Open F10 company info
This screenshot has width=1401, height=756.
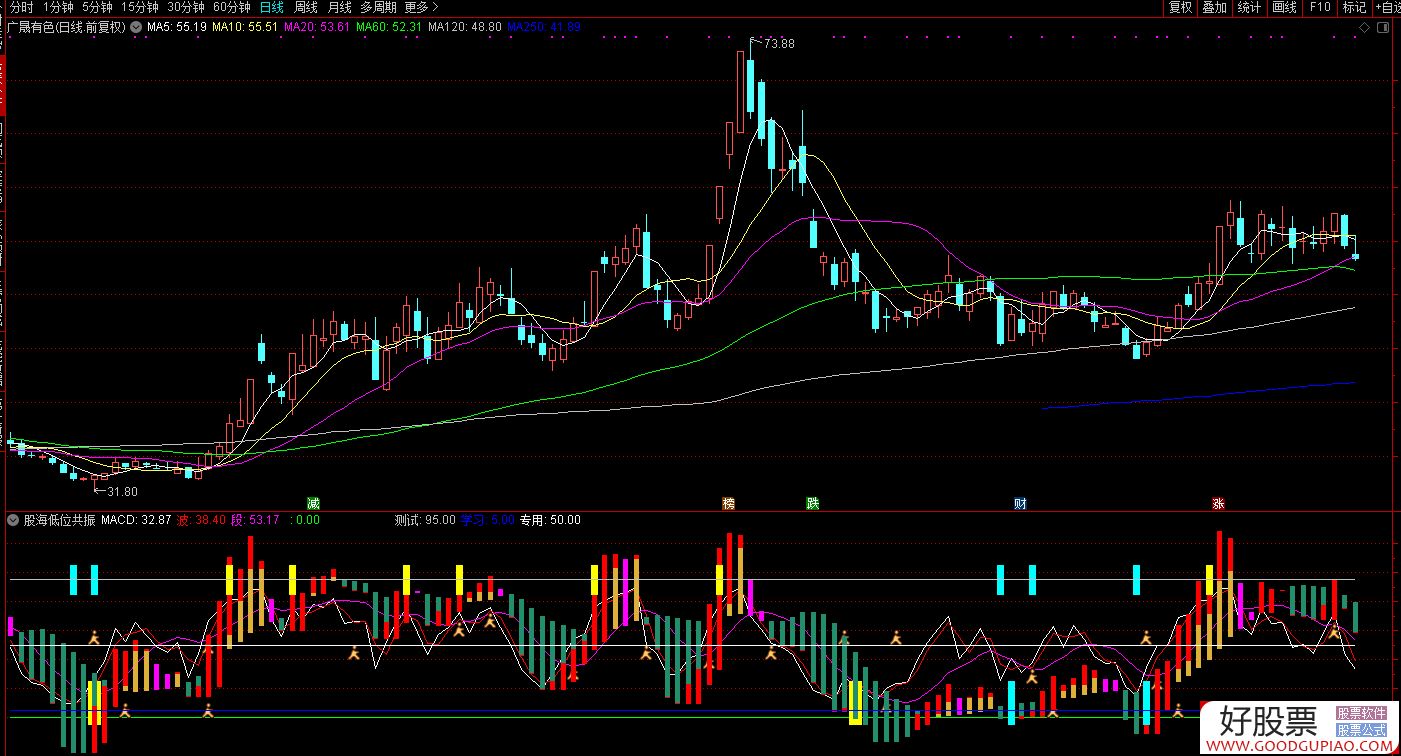(x=1320, y=7)
